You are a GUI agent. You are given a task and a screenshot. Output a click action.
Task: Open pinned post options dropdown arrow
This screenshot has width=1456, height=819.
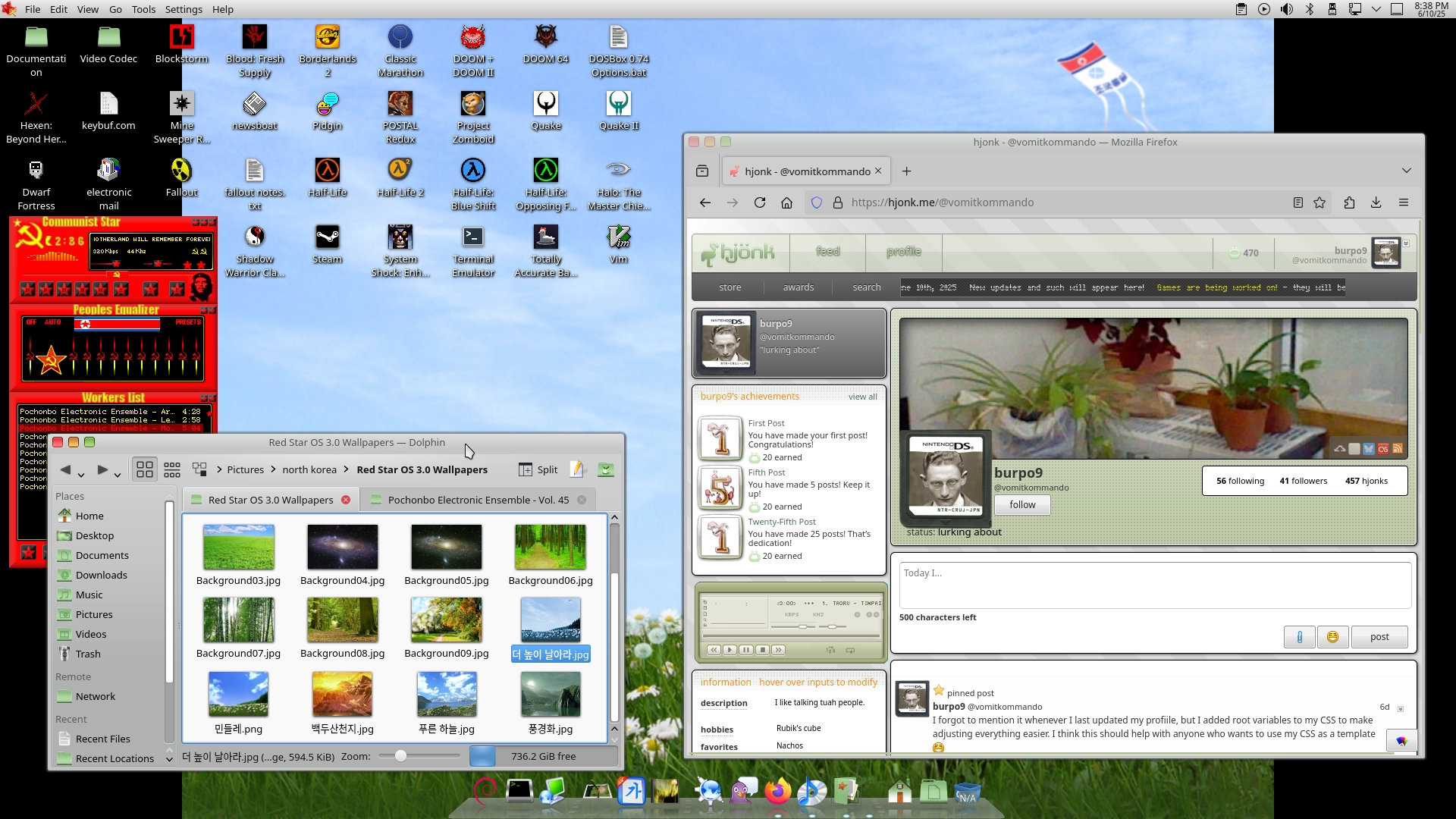pyautogui.click(x=1401, y=709)
